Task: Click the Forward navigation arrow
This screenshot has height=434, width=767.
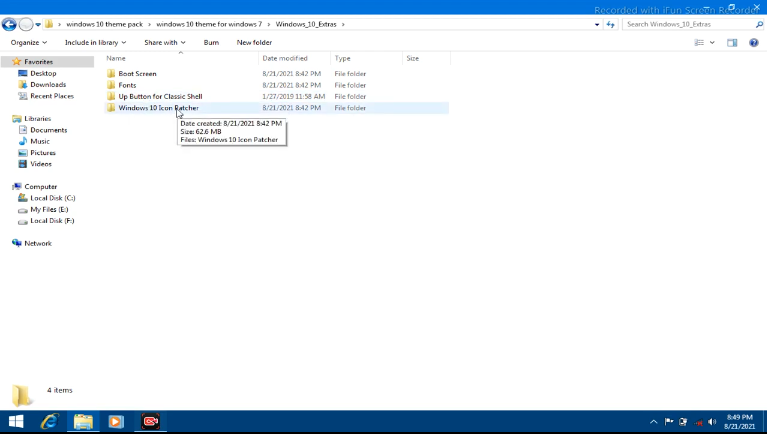Action: tap(26, 24)
